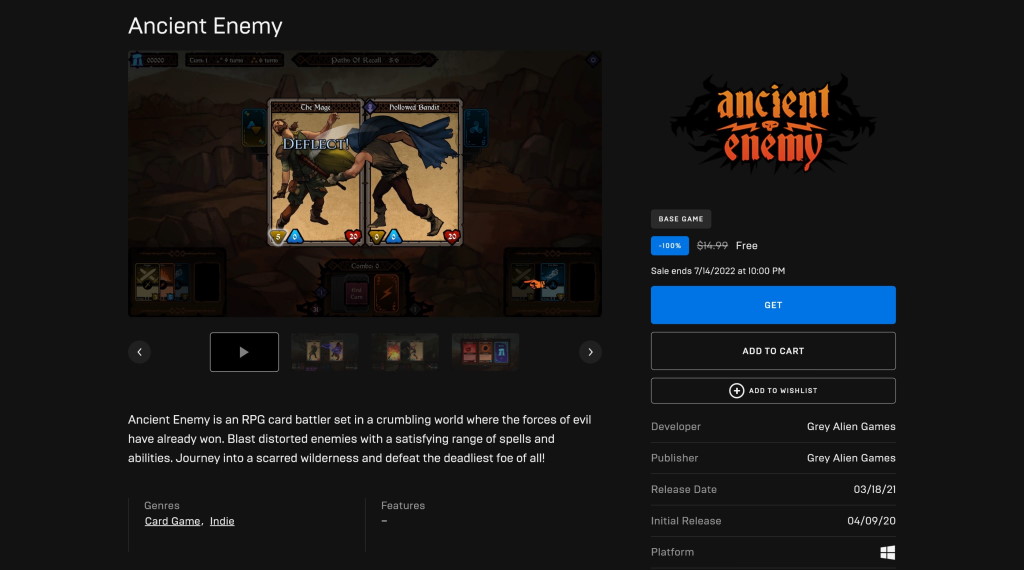Select the third screenshot thumbnail with fire
Viewport: 1024px width, 570px height.
pyautogui.click(x=405, y=352)
